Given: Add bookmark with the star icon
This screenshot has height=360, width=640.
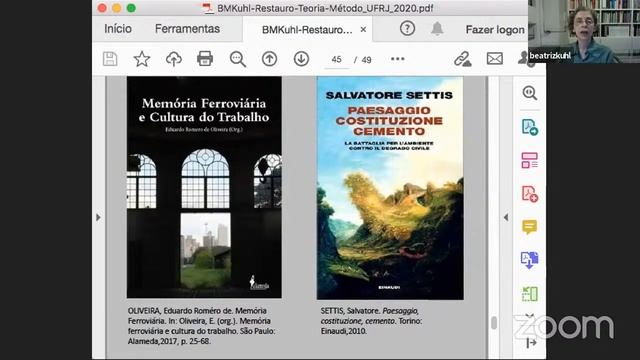Looking at the screenshot, I should [142, 59].
